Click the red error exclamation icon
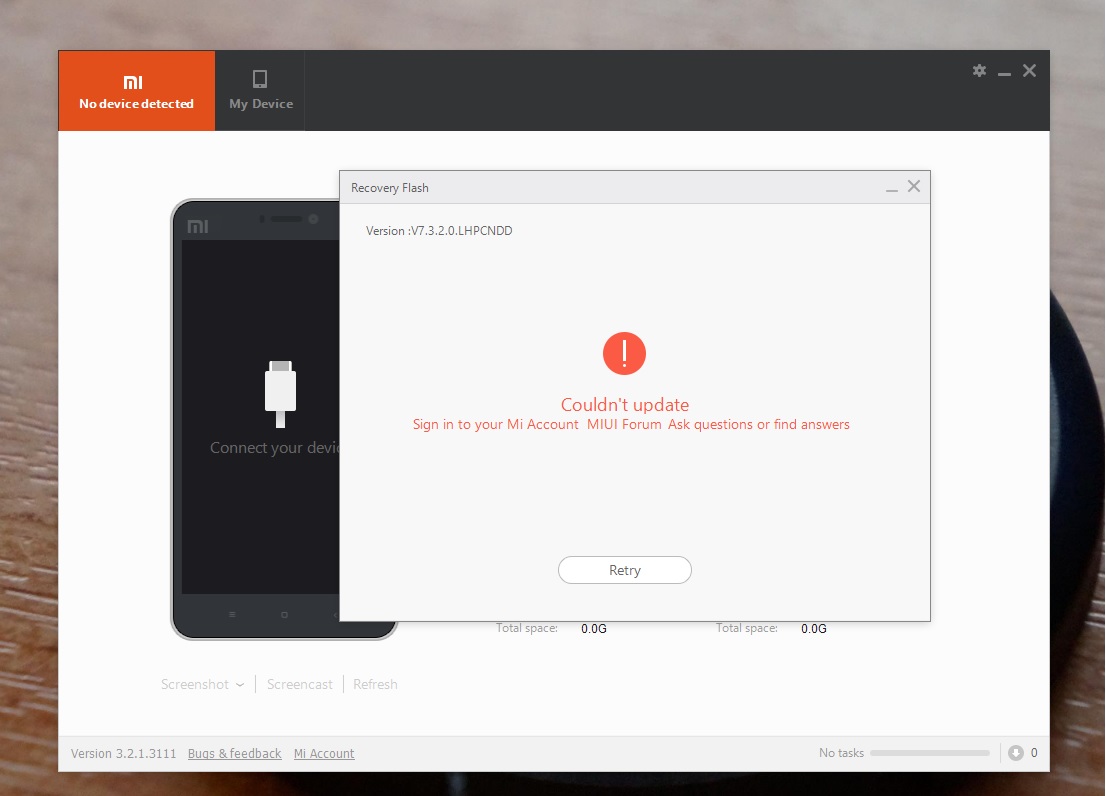Image resolution: width=1106 pixels, height=796 pixels. pos(624,353)
